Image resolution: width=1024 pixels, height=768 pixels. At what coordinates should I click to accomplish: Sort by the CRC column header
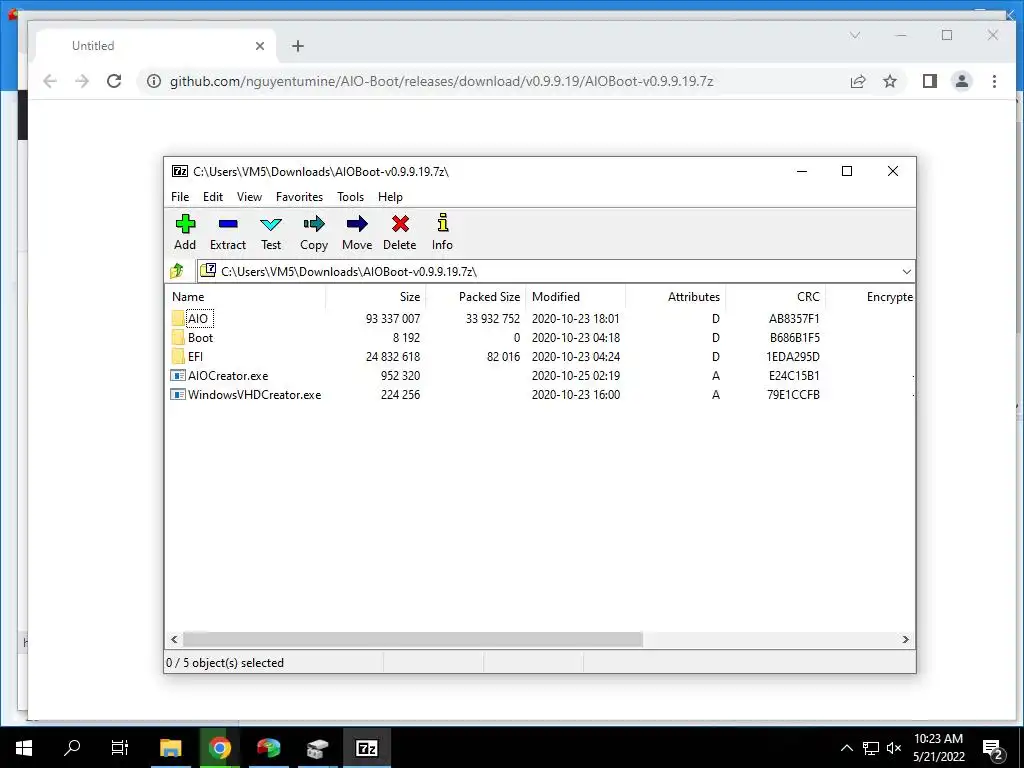(x=775, y=296)
